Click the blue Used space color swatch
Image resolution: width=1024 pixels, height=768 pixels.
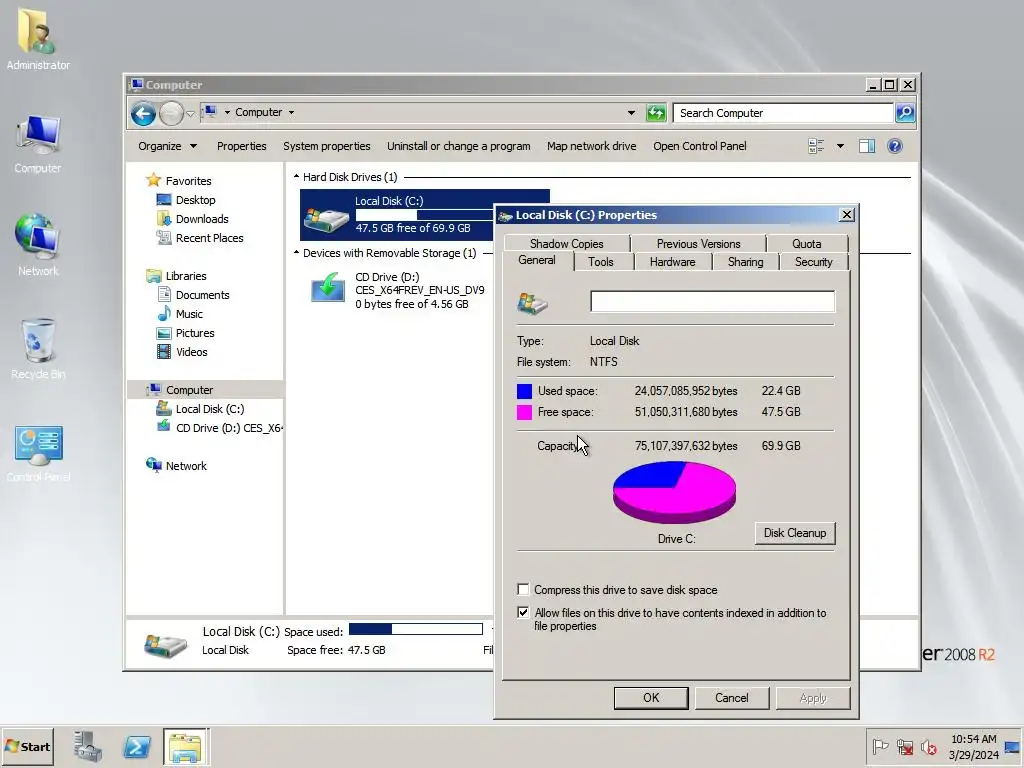coord(524,391)
